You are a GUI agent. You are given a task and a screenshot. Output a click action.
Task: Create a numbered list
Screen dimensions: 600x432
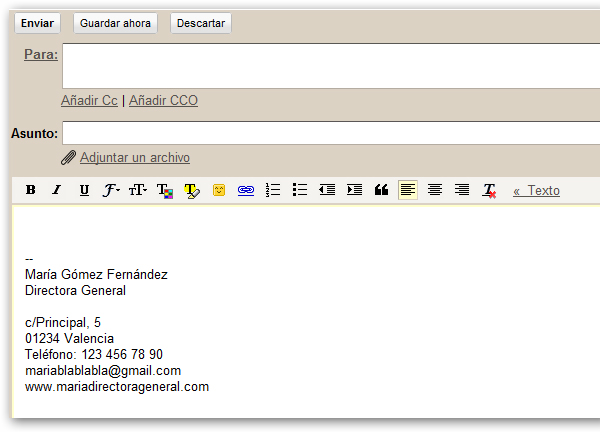(x=273, y=190)
